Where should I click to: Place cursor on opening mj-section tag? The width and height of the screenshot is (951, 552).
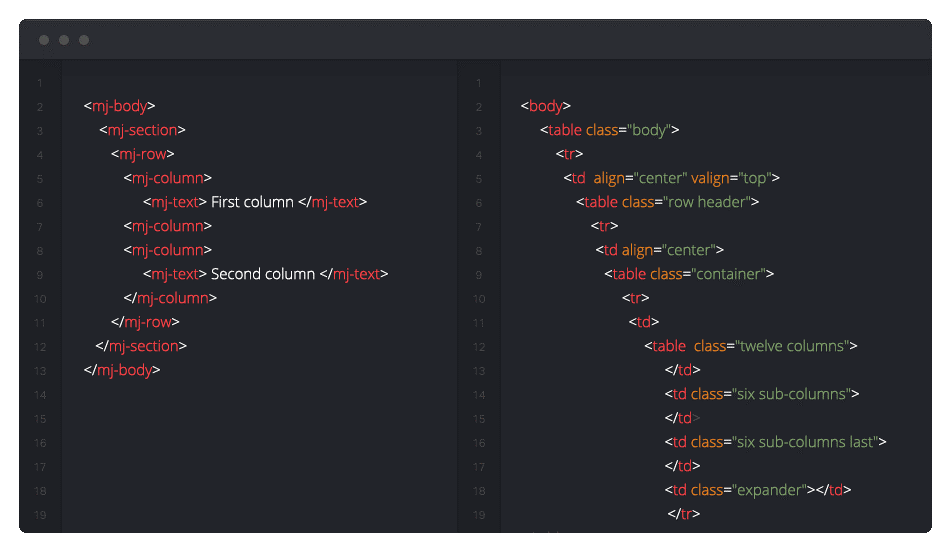tap(142, 130)
